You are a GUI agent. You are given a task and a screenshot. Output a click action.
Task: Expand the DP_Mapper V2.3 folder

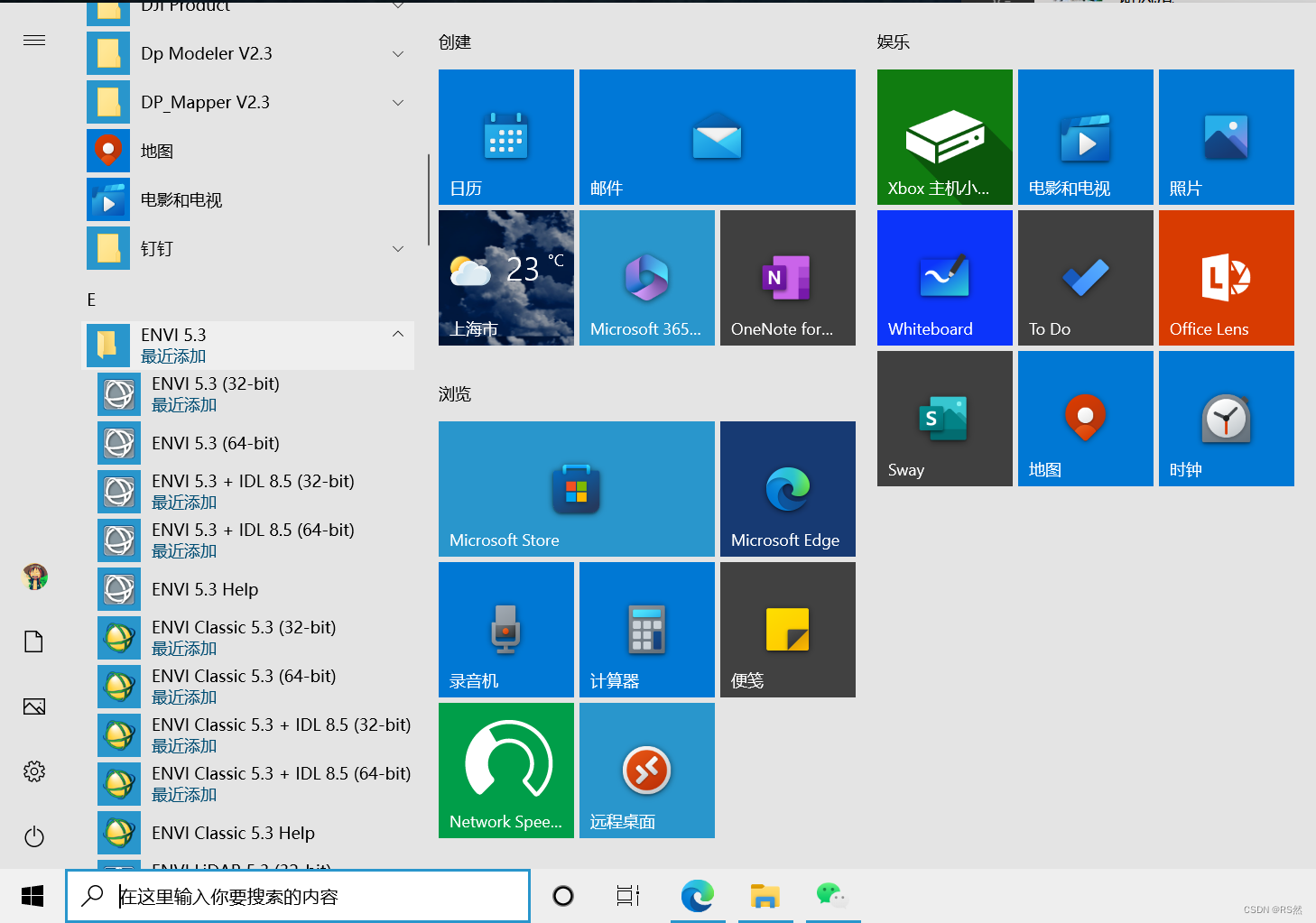coord(248,102)
